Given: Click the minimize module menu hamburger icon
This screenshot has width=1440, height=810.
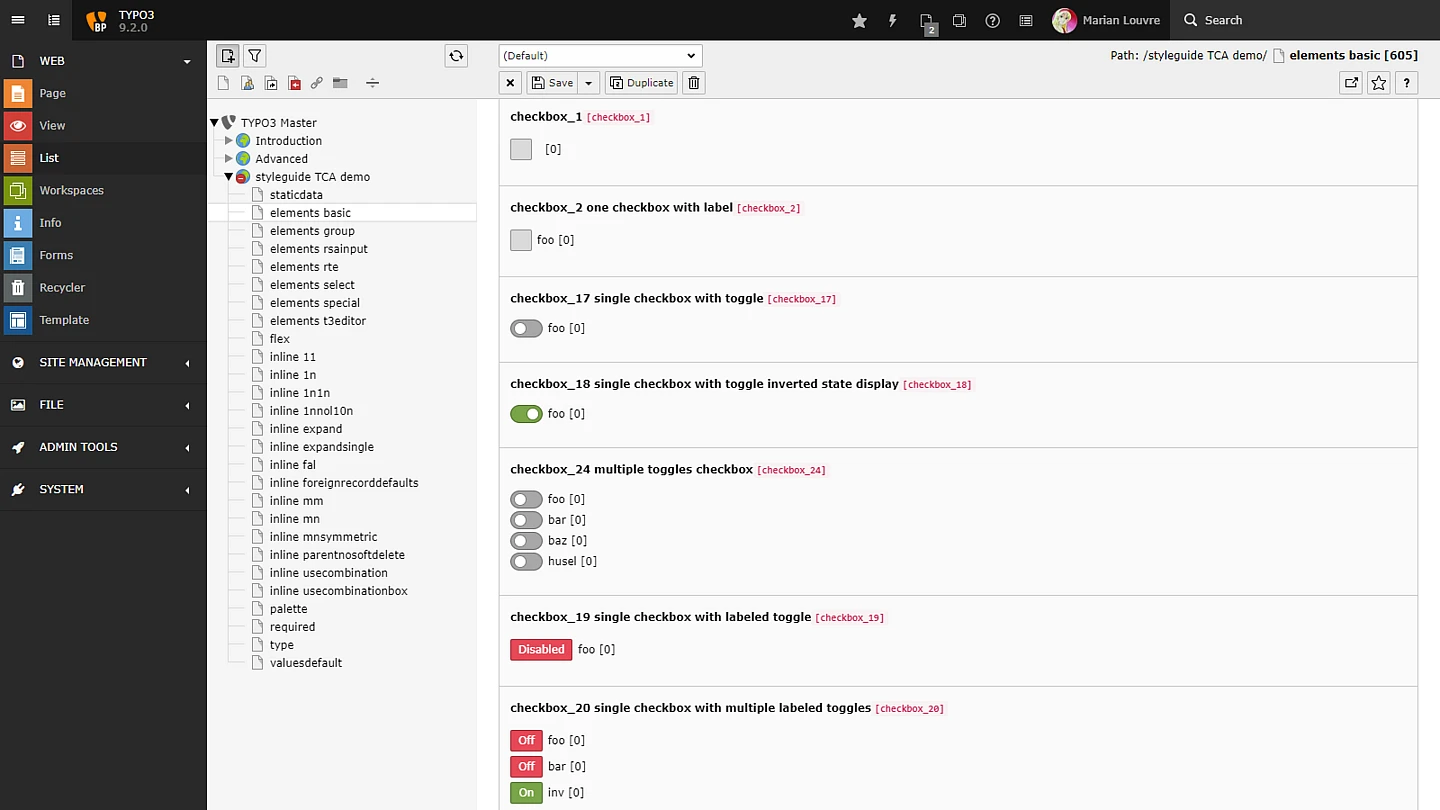Looking at the screenshot, I should (18, 20).
